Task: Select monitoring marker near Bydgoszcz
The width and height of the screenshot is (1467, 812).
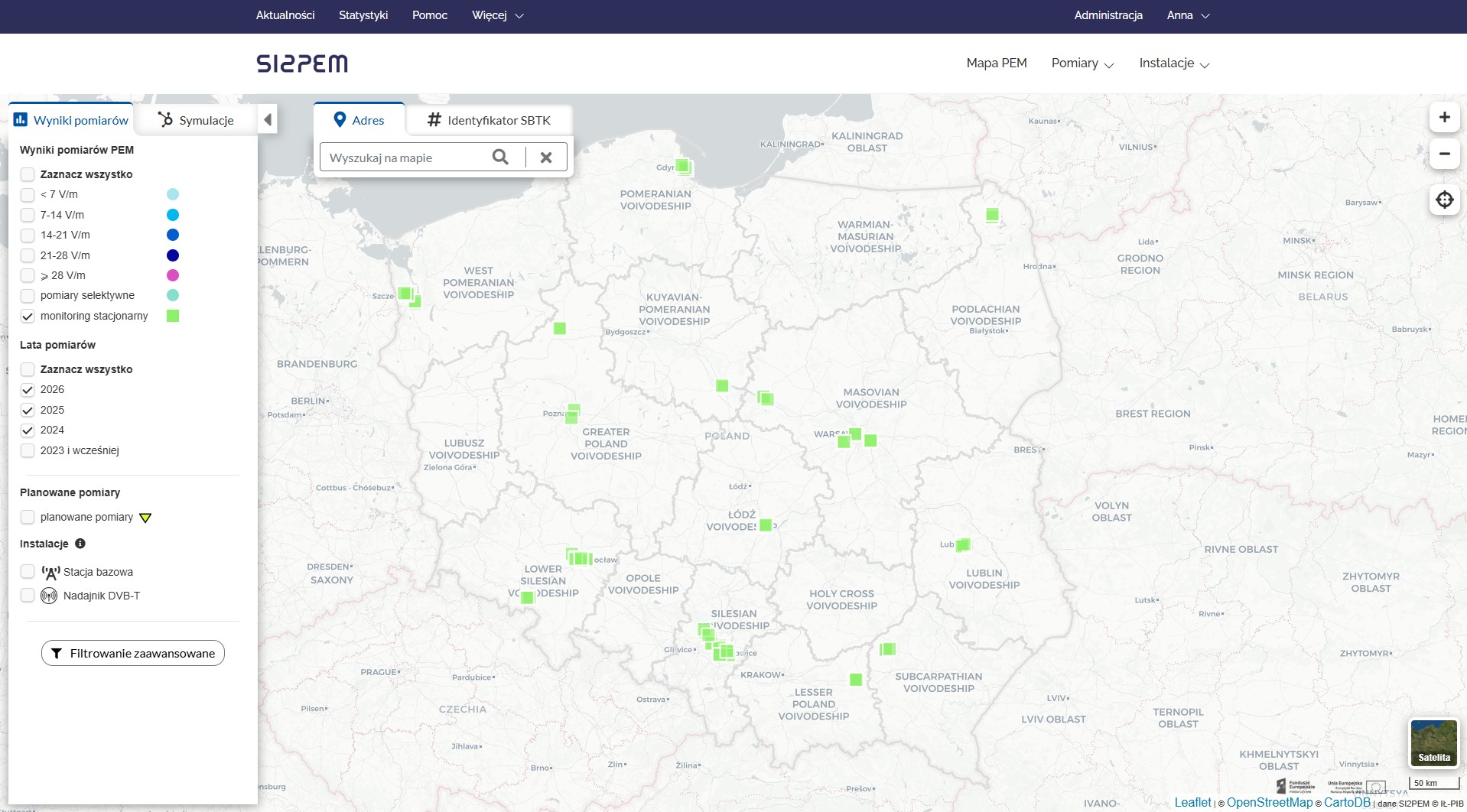Action: coord(560,328)
